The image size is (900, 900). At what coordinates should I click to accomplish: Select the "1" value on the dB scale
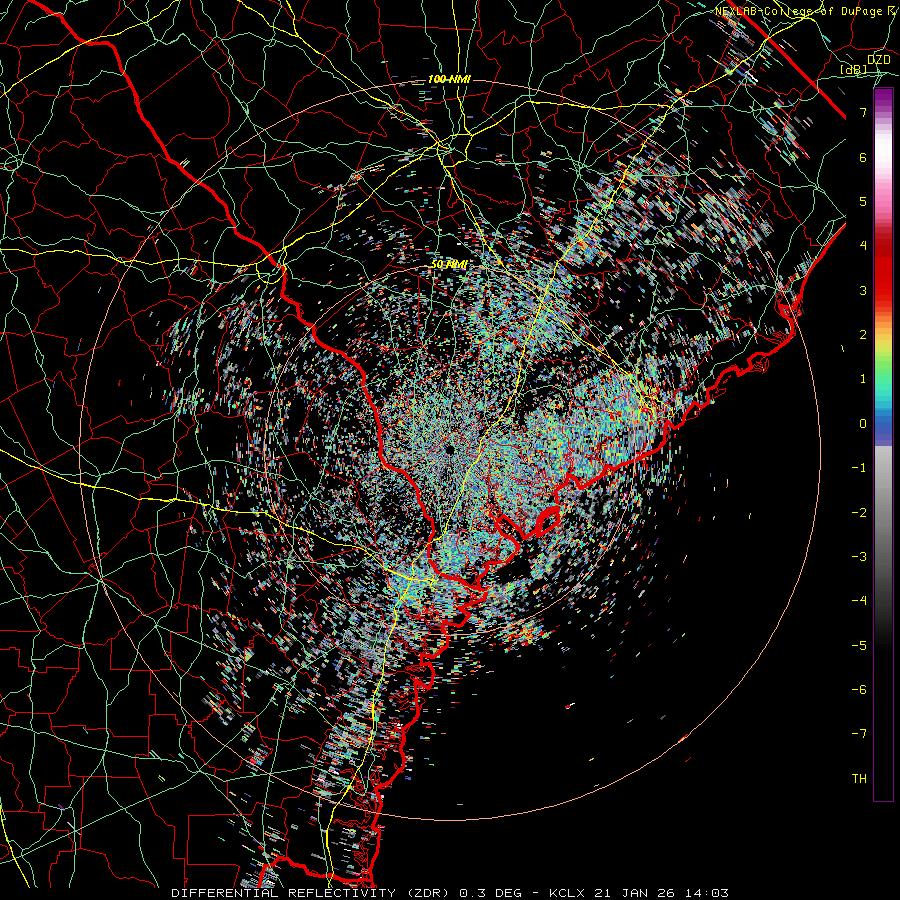[x=863, y=379]
